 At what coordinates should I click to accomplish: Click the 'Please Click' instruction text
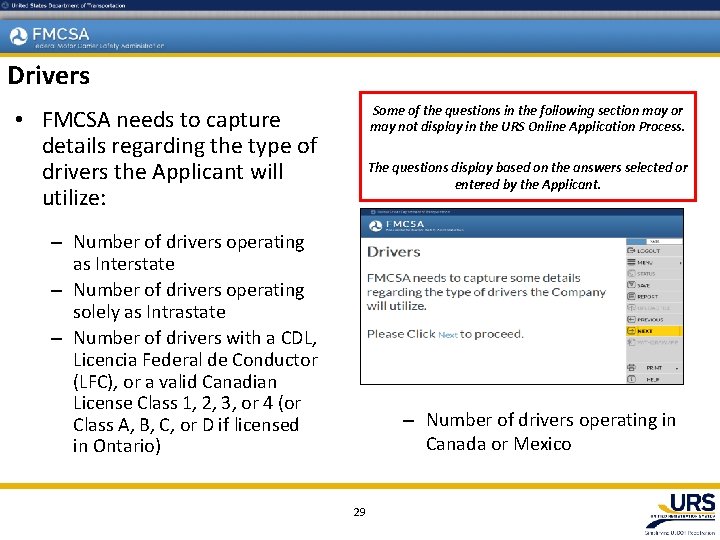click(401, 334)
